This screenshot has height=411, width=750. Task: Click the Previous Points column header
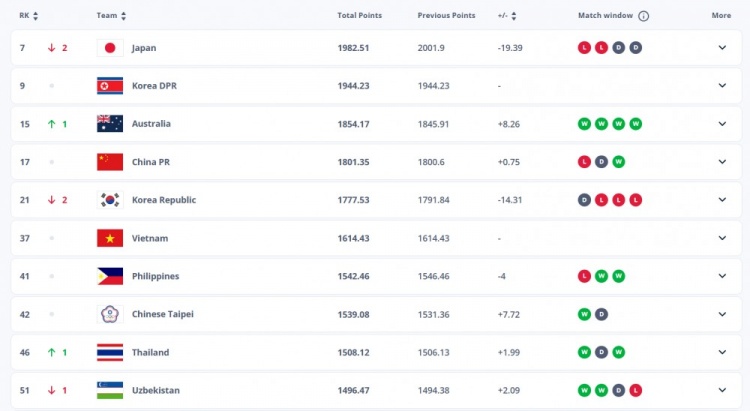click(x=445, y=16)
